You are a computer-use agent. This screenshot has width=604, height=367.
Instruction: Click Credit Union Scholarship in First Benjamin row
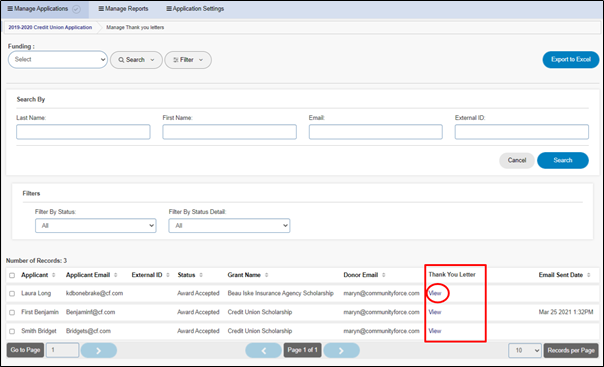coord(260,312)
